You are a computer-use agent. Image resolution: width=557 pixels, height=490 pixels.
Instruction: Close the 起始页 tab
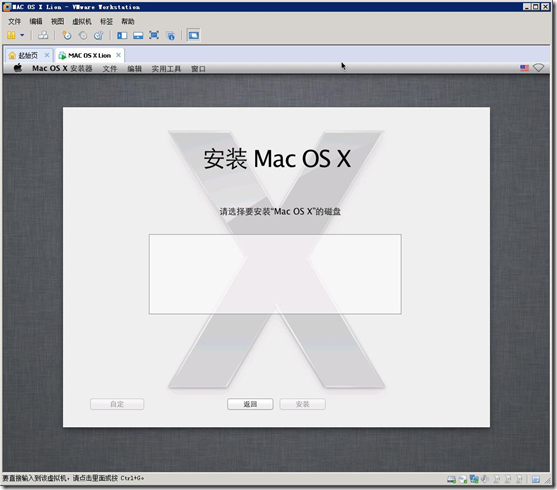coord(47,55)
